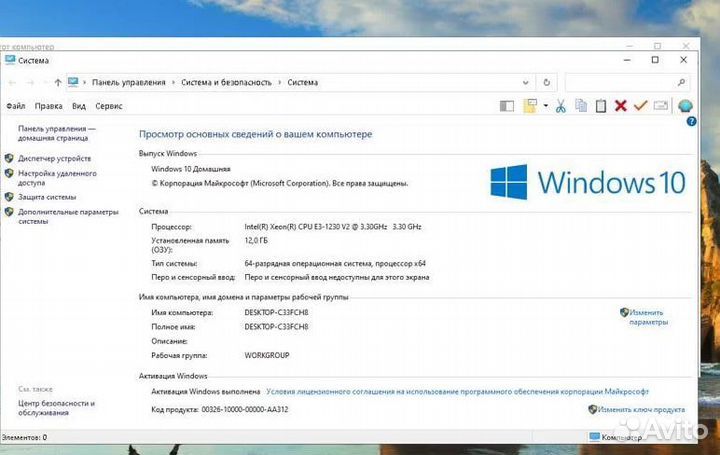Click the Copy icon in toolbar

(x=581, y=106)
